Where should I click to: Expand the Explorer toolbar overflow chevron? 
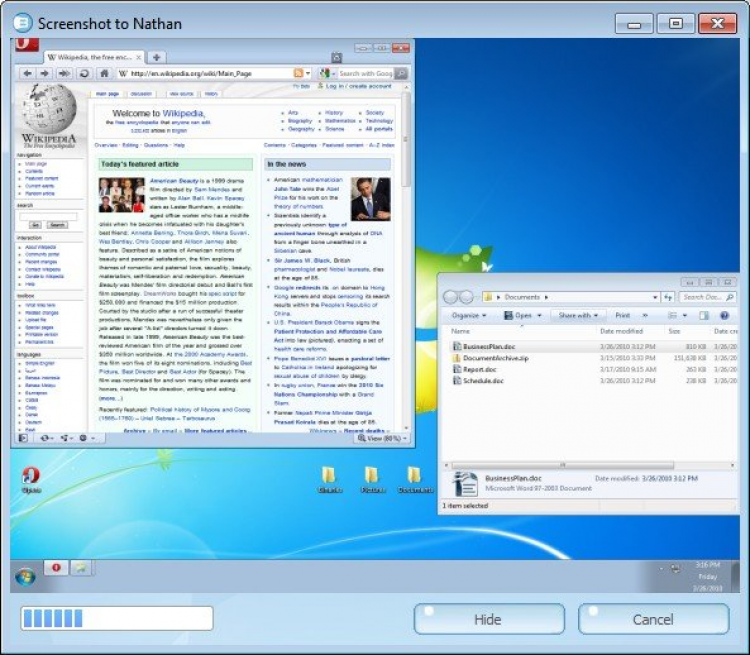(645, 315)
